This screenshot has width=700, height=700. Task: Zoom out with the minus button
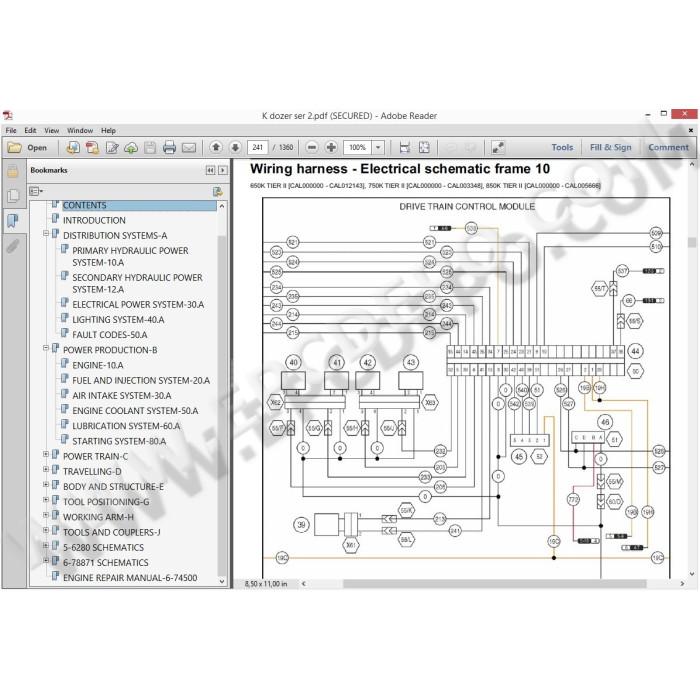(312, 147)
